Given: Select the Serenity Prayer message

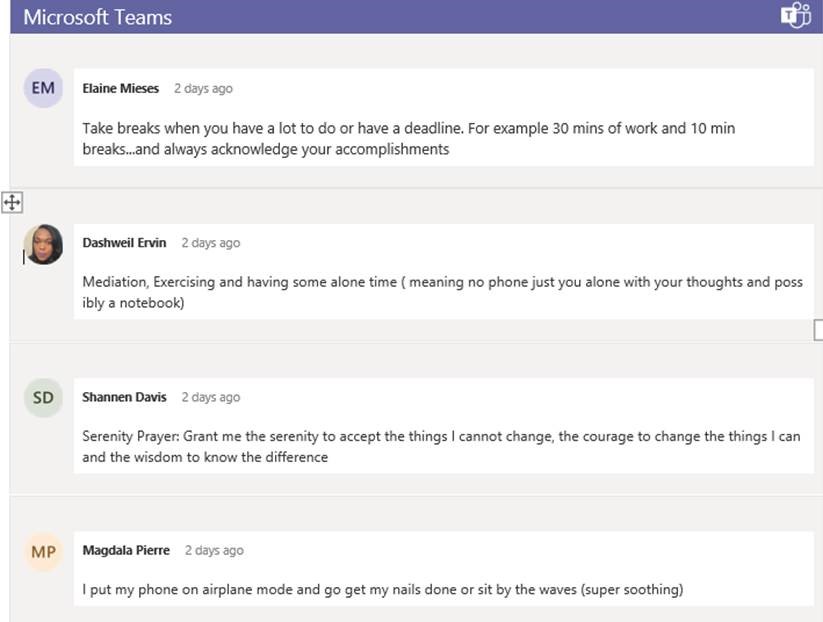Looking at the screenshot, I should 441,447.
